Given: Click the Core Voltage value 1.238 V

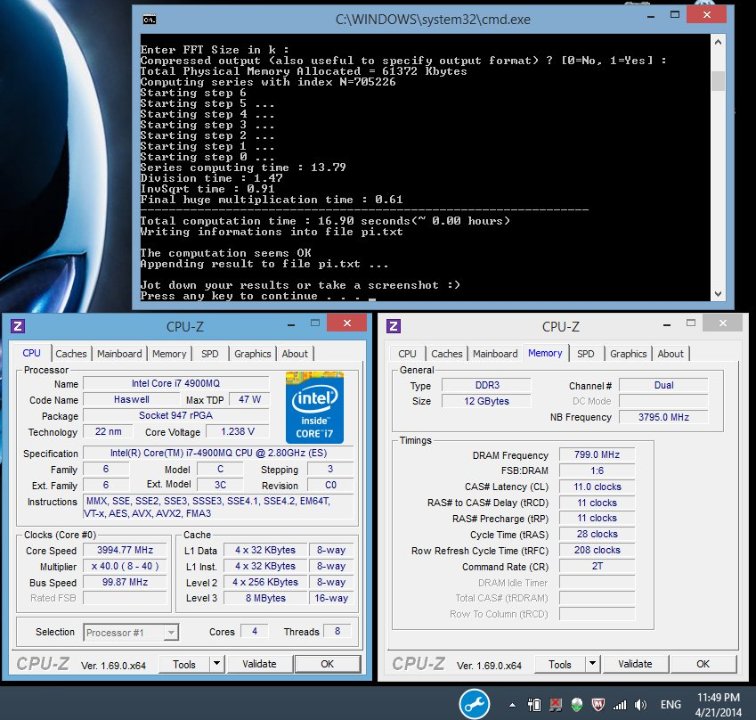Looking at the screenshot, I should pos(237,432).
